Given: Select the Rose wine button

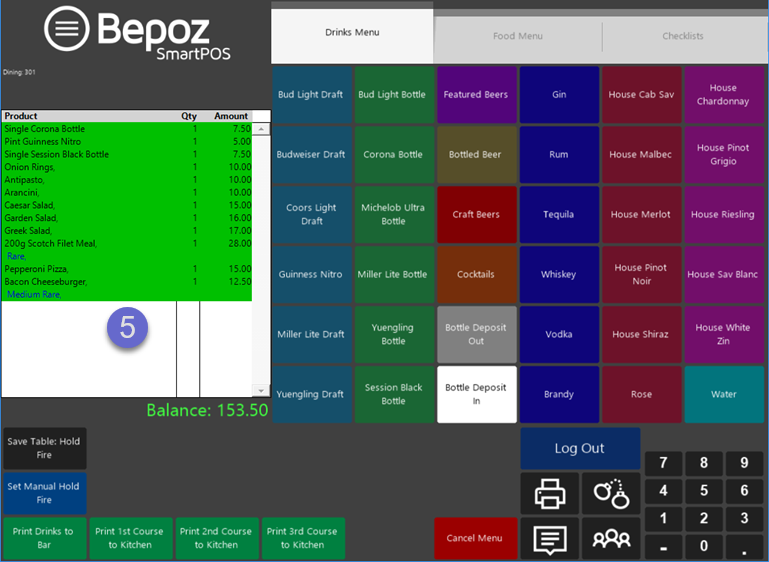Looking at the screenshot, I should click(641, 394).
